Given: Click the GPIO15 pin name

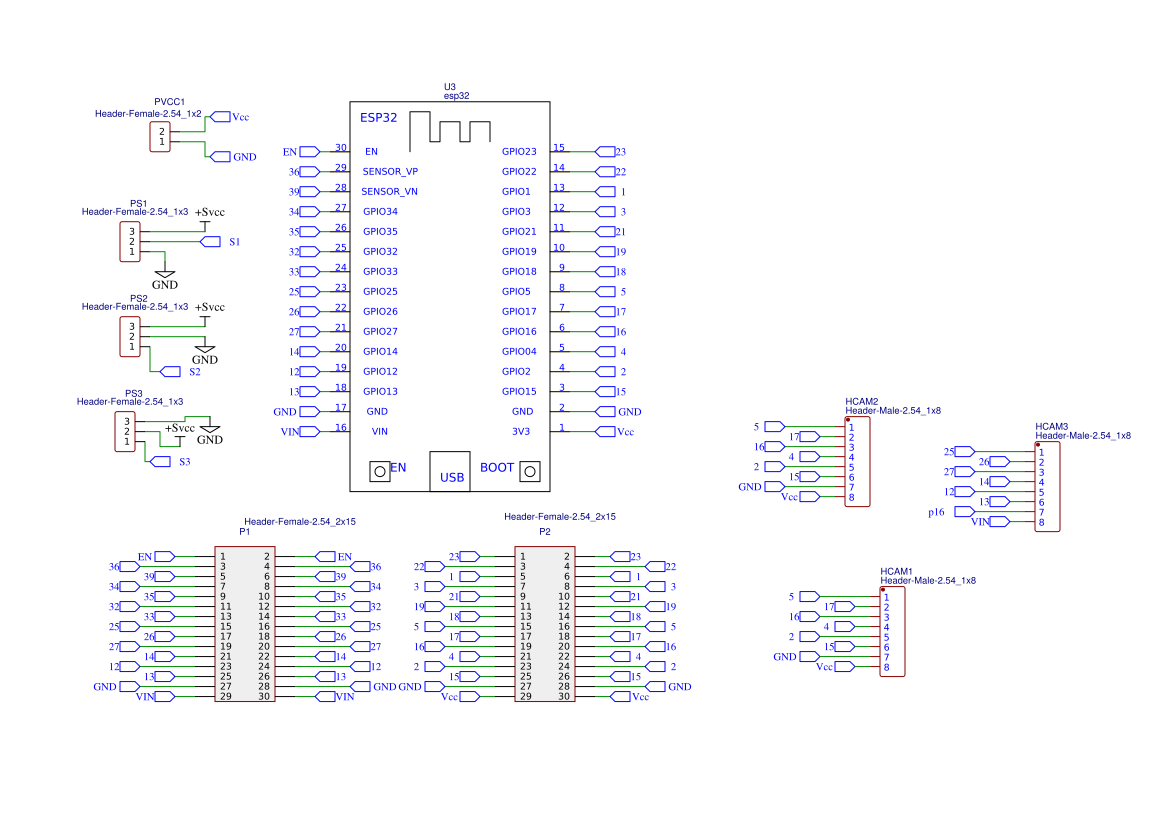Looking at the screenshot, I should 519,392.
